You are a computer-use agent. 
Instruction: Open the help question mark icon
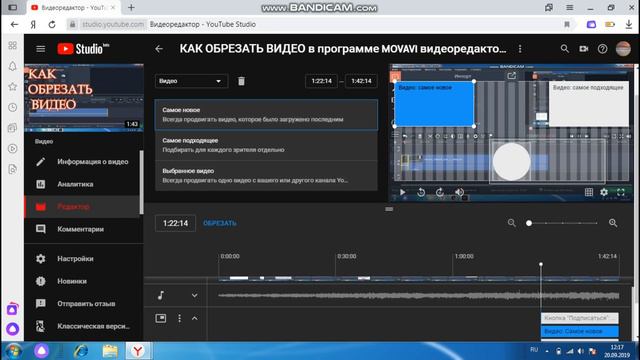[602, 49]
